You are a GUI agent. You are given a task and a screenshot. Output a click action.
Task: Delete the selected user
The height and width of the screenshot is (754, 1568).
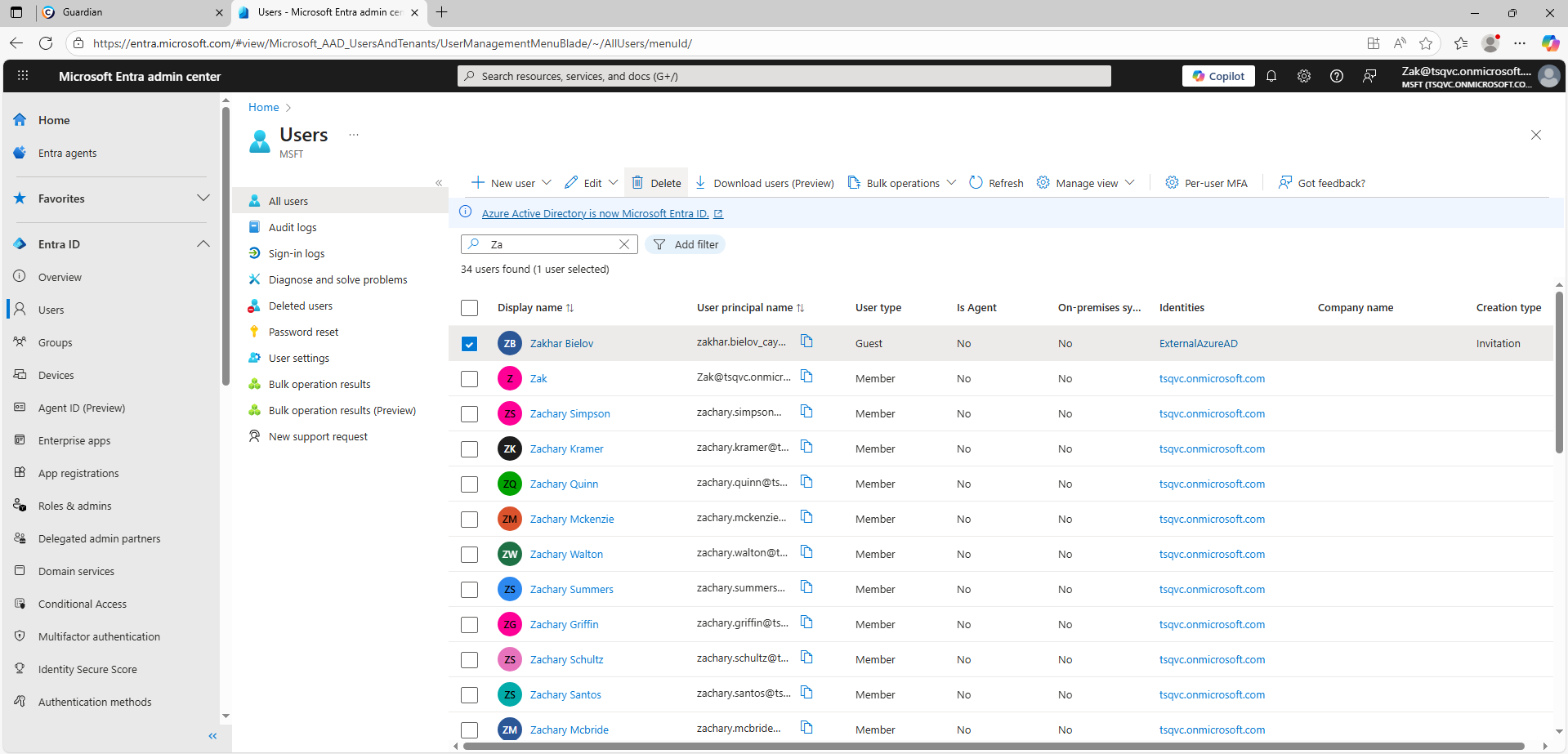(x=656, y=182)
